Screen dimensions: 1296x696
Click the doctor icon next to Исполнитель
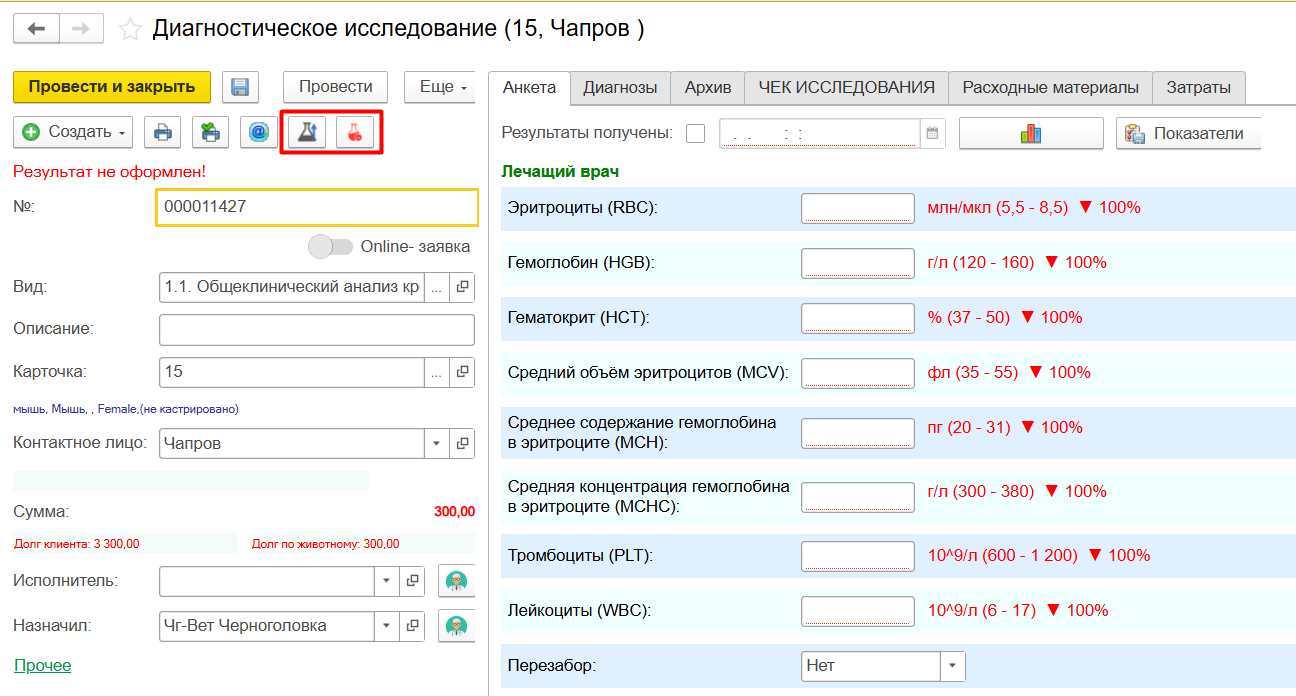456,580
